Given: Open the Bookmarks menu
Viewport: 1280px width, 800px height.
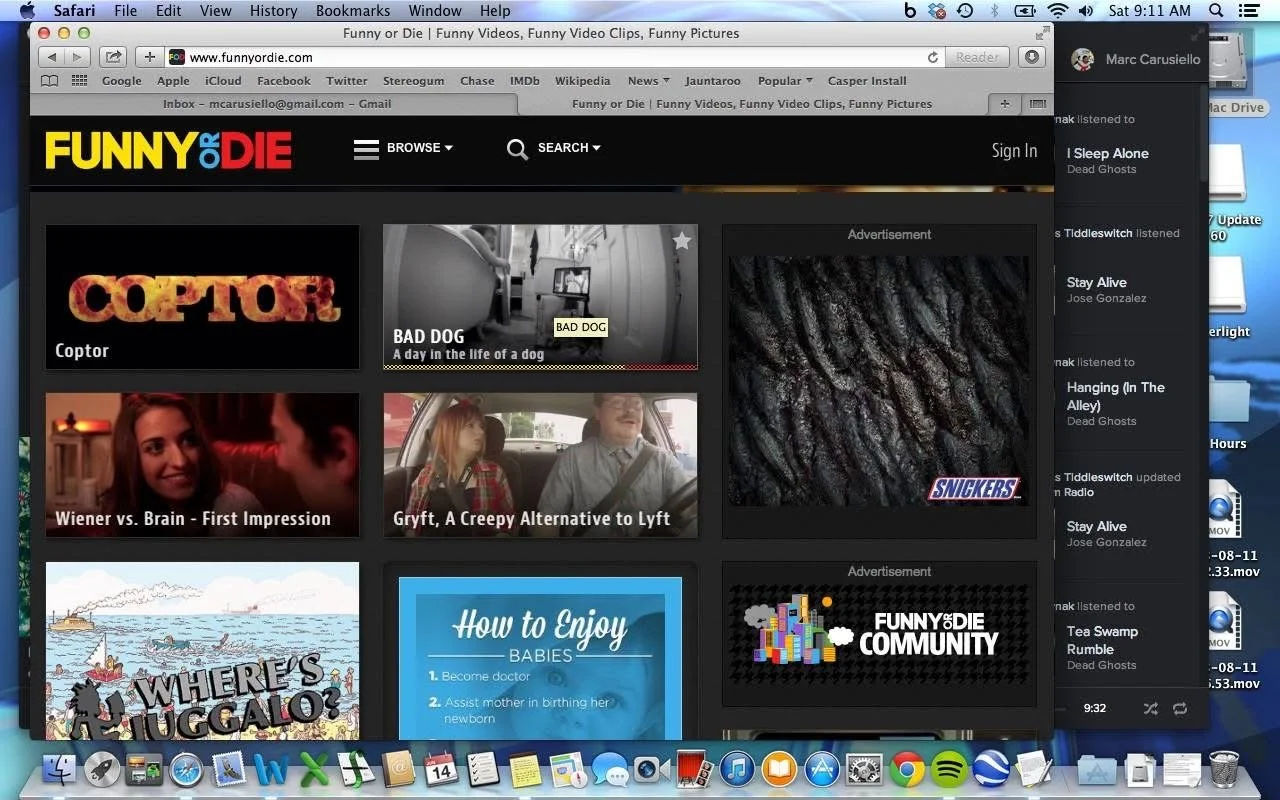Looking at the screenshot, I should [x=353, y=10].
